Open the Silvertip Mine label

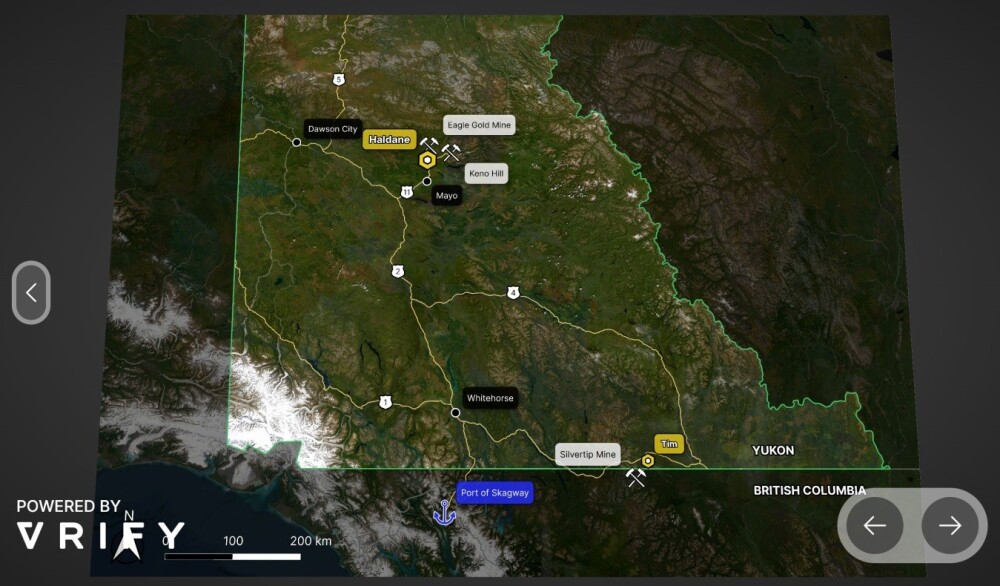pyautogui.click(x=587, y=455)
